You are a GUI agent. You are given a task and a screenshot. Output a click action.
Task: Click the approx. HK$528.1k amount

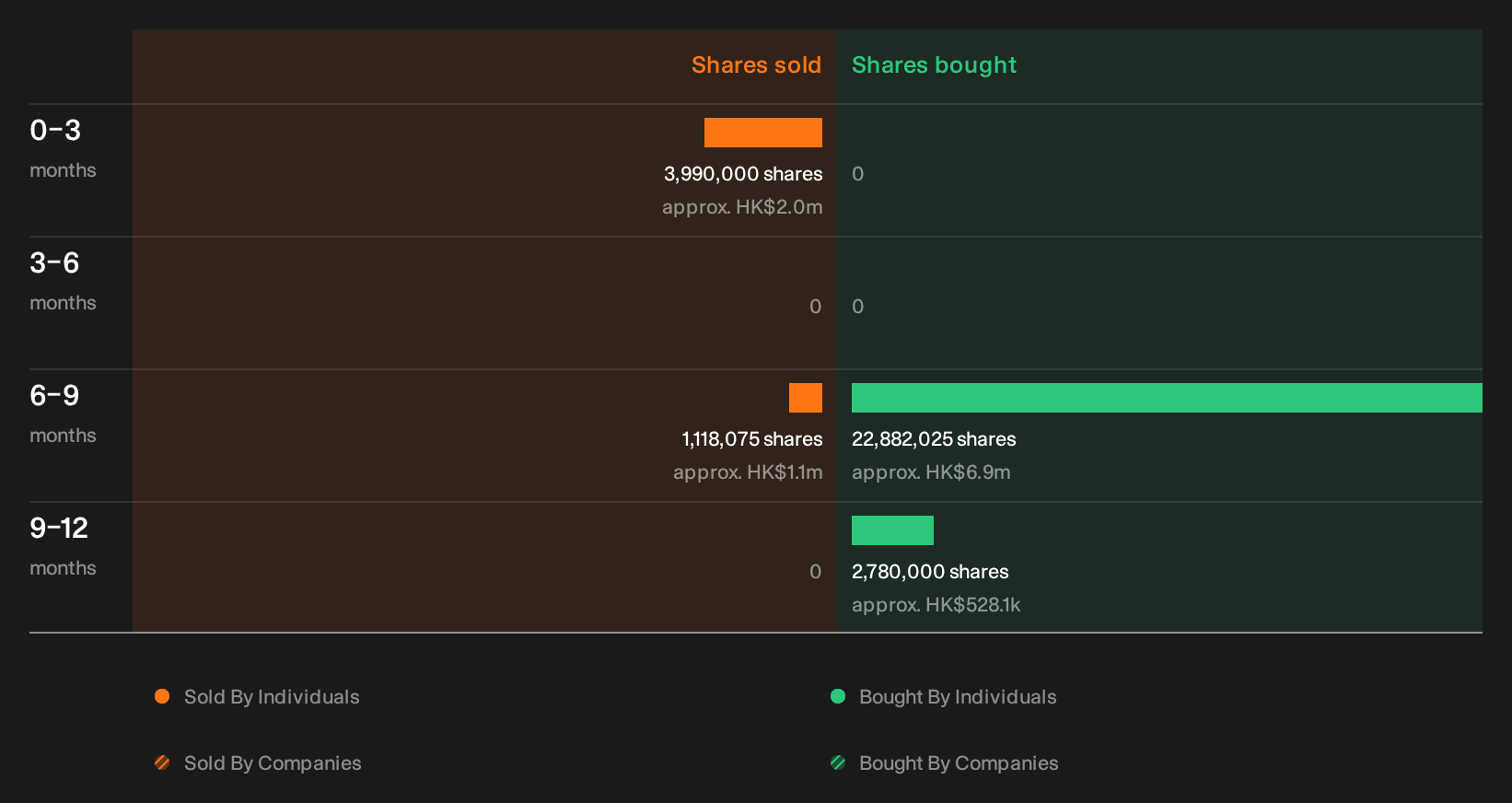[x=936, y=605]
